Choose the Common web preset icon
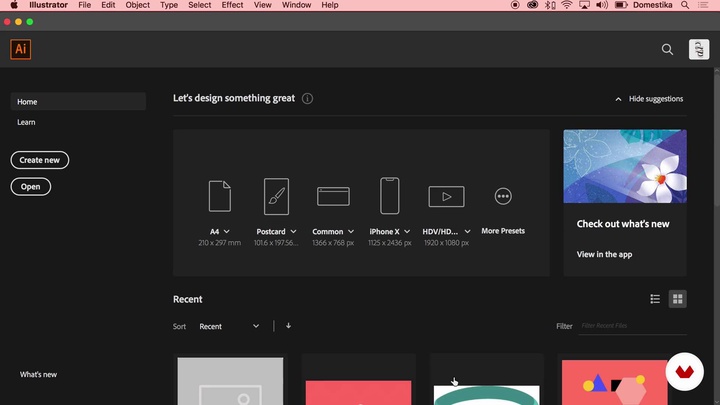 pyautogui.click(x=333, y=196)
